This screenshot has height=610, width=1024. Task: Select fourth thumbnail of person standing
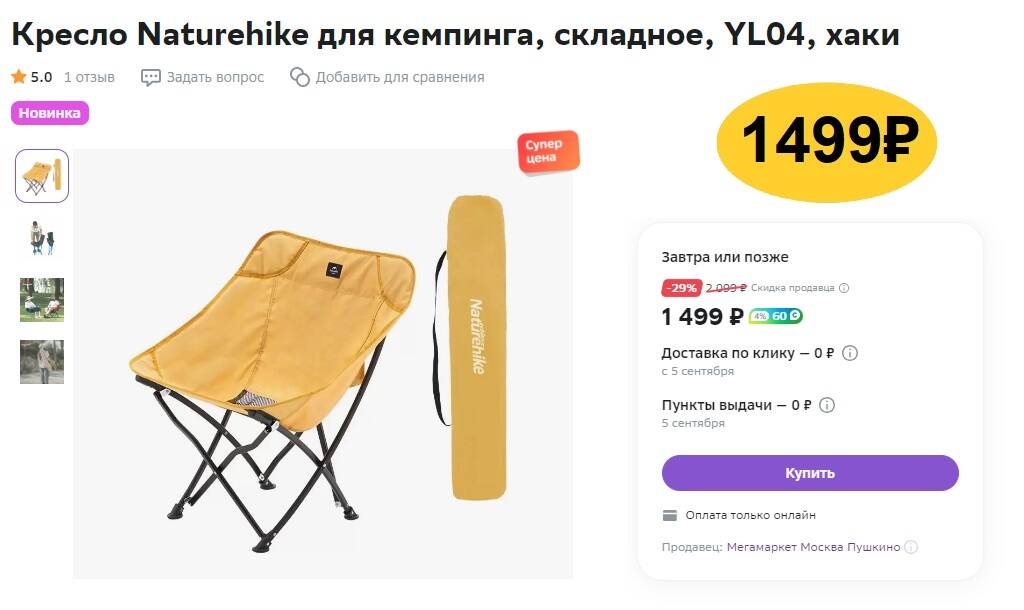pyautogui.click(x=42, y=362)
